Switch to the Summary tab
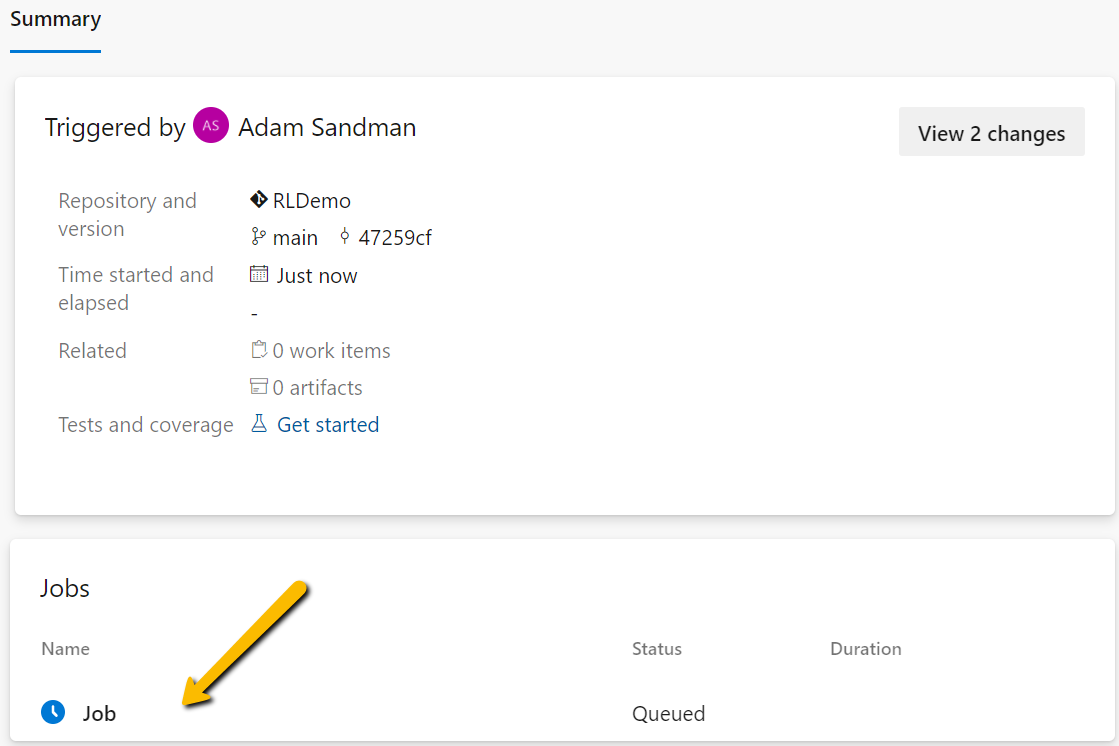Viewport: 1119px width, 746px height. tap(56, 19)
